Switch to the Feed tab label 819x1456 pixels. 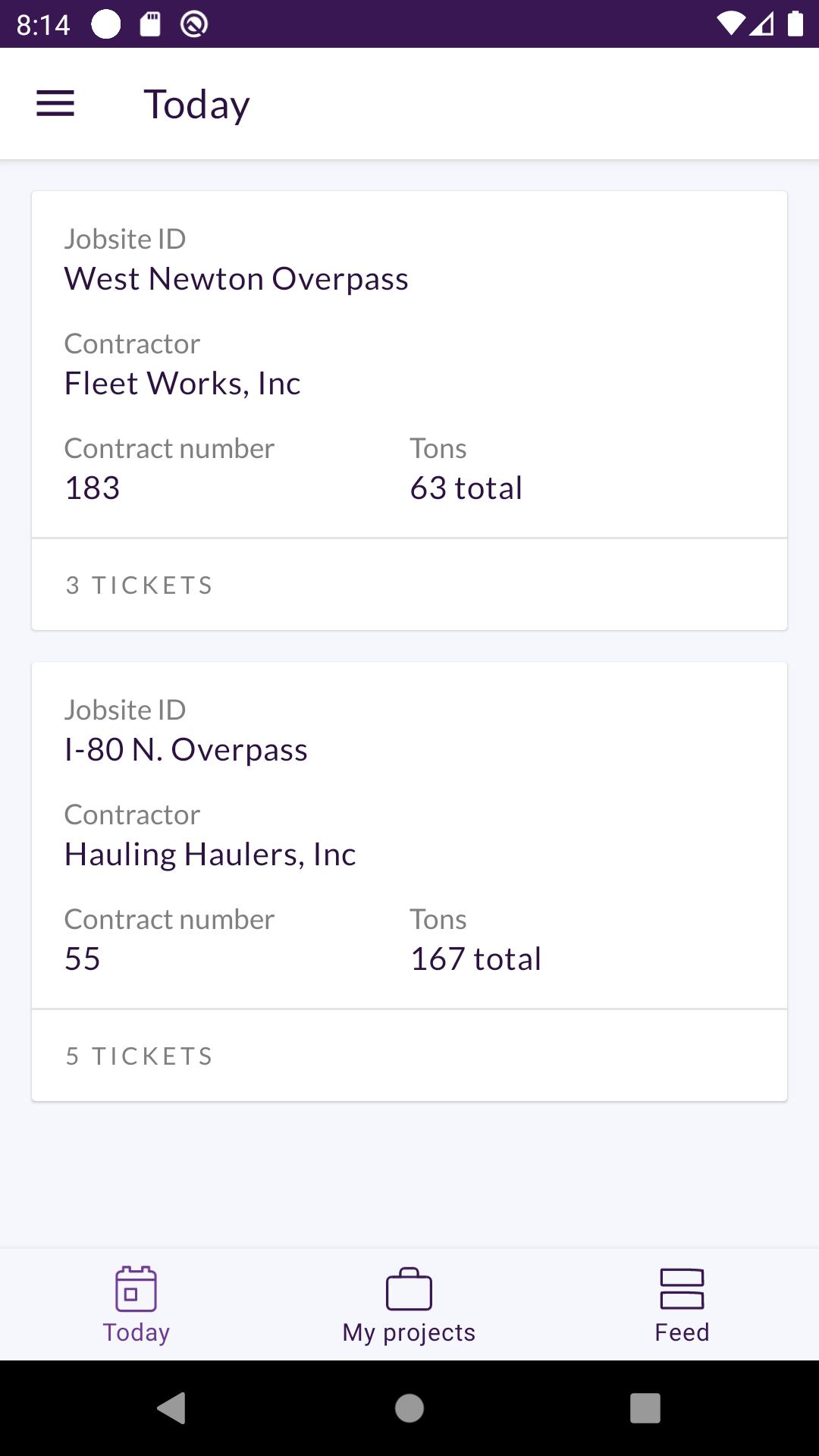click(682, 1332)
